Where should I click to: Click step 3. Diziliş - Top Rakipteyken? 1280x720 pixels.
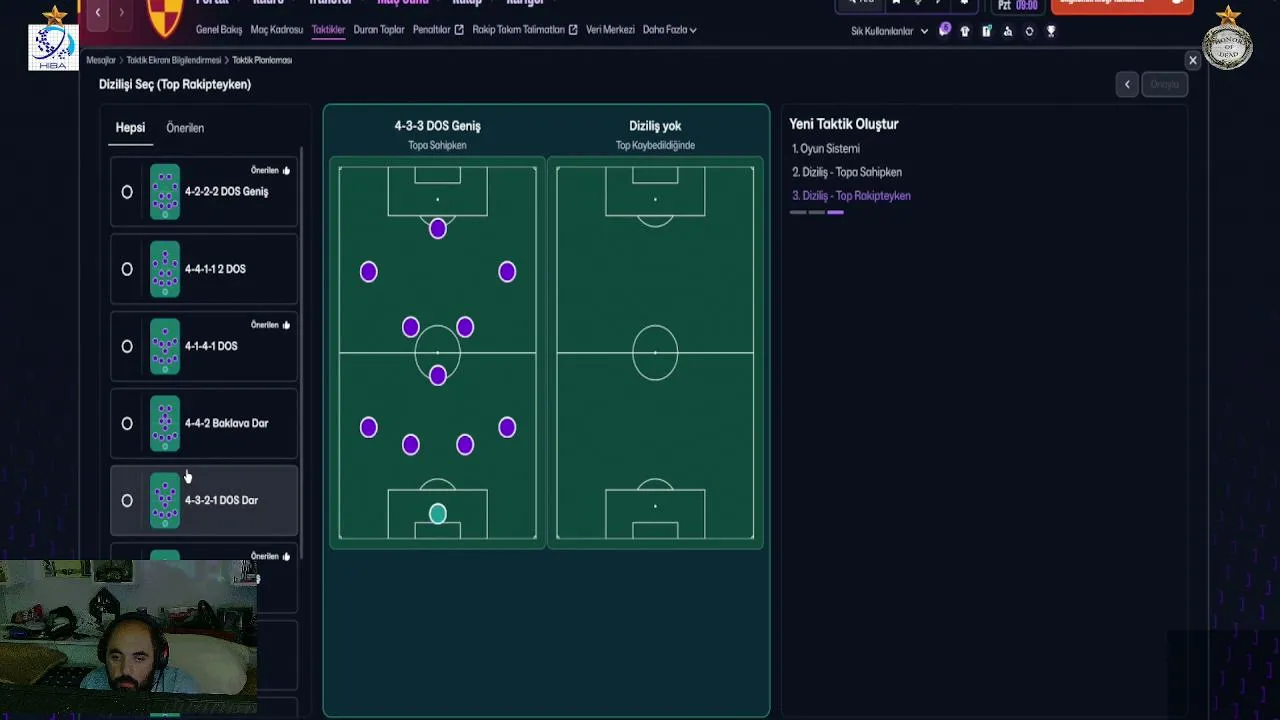point(851,196)
